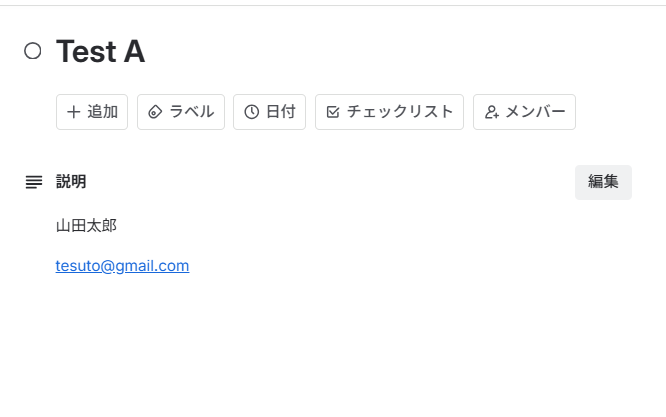Click the person-plus icon on メンバー
Image resolution: width=666 pixels, height=417 pixels.
[x=491, y=112]
